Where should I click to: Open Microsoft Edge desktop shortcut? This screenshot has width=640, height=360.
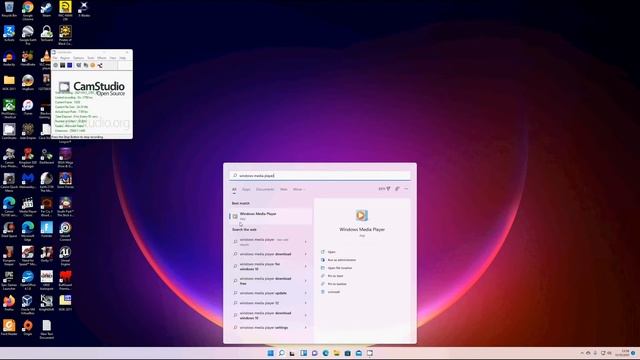click(28, 231)
